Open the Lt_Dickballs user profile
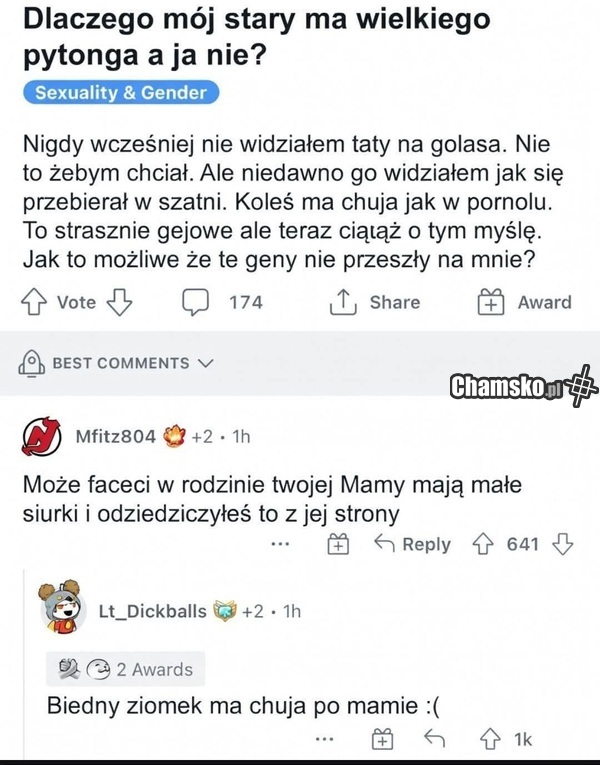 152,611
